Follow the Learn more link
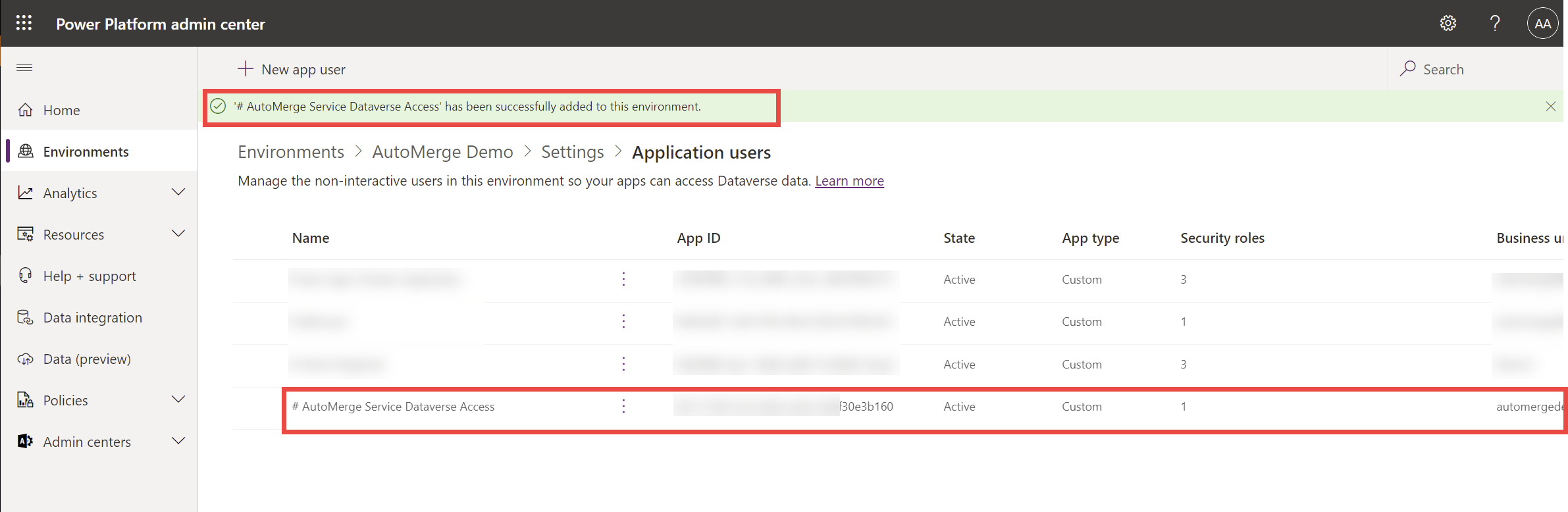The height and width of the screenshot is (512, 1568). point(849,181)
